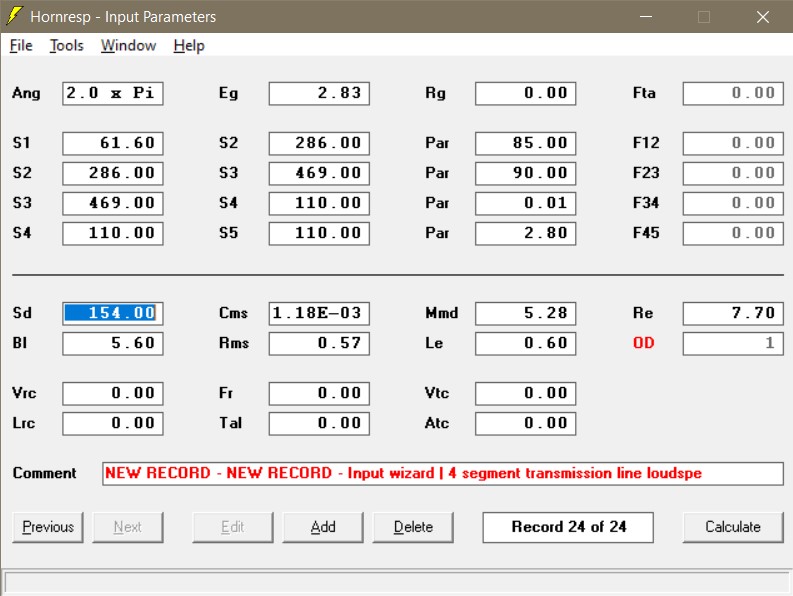Close the Hornresp window
793x596 pixels.
[x=763, y=17]
